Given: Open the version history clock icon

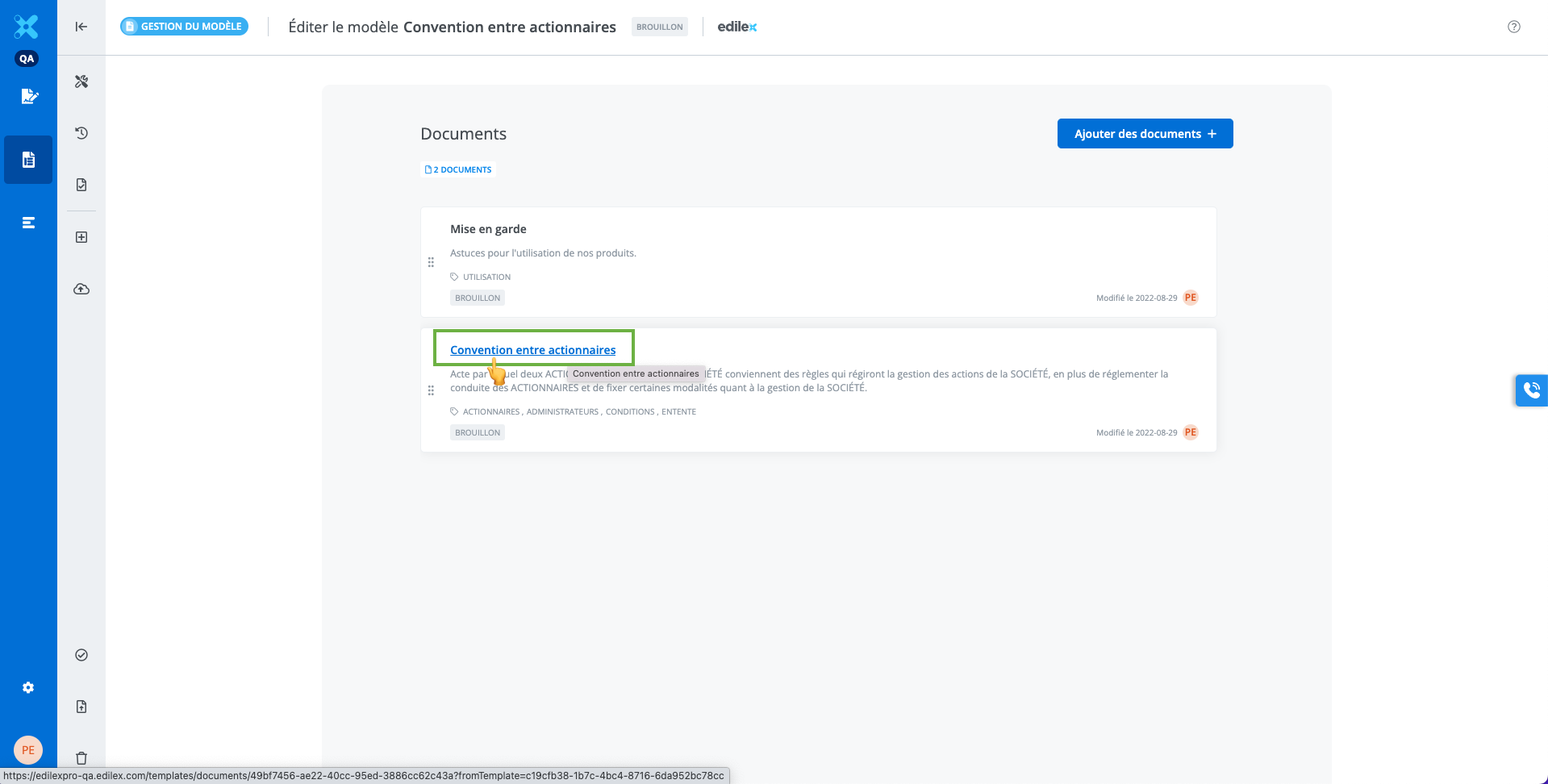Looking at the screenshot, I should (81, 133).
